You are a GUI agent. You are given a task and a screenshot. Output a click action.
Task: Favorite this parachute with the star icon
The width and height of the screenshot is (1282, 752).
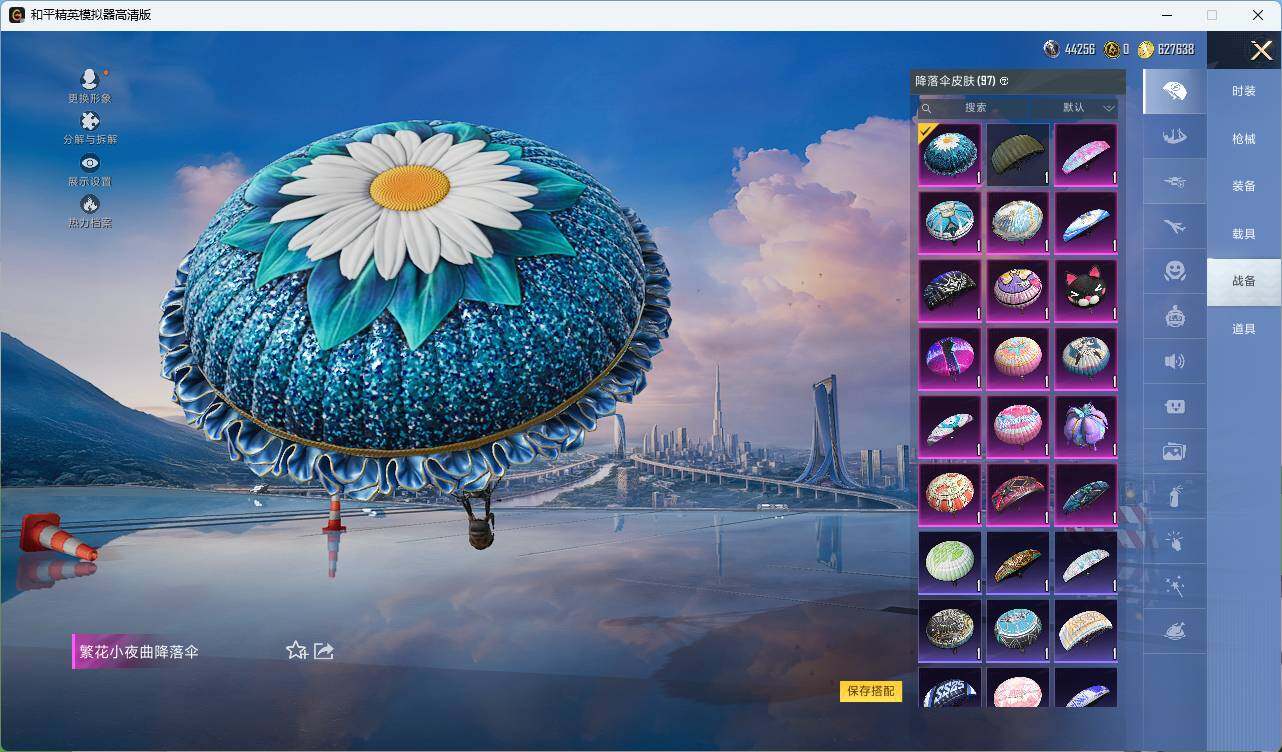[296, 651]
